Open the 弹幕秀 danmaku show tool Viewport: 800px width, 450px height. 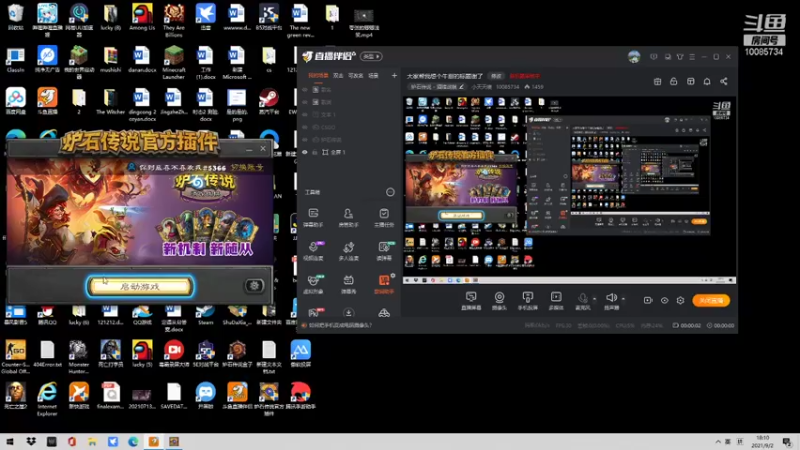pyautogui.click(x=348, y=284)
